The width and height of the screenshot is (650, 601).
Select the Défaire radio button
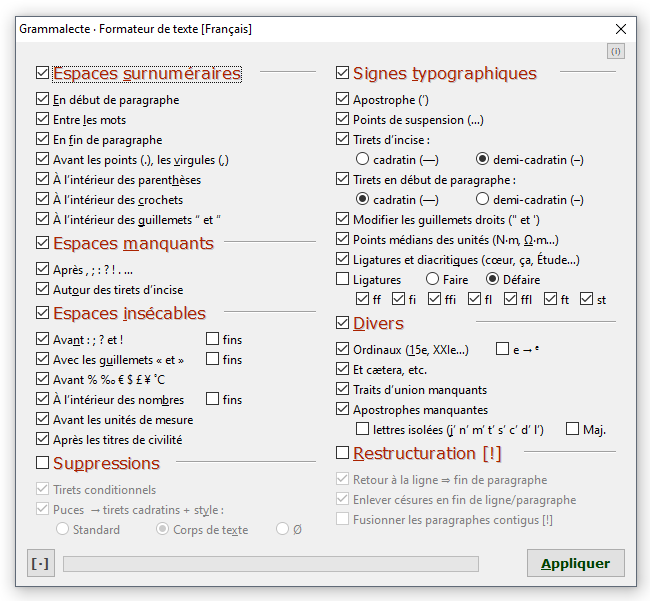(492, 279)
